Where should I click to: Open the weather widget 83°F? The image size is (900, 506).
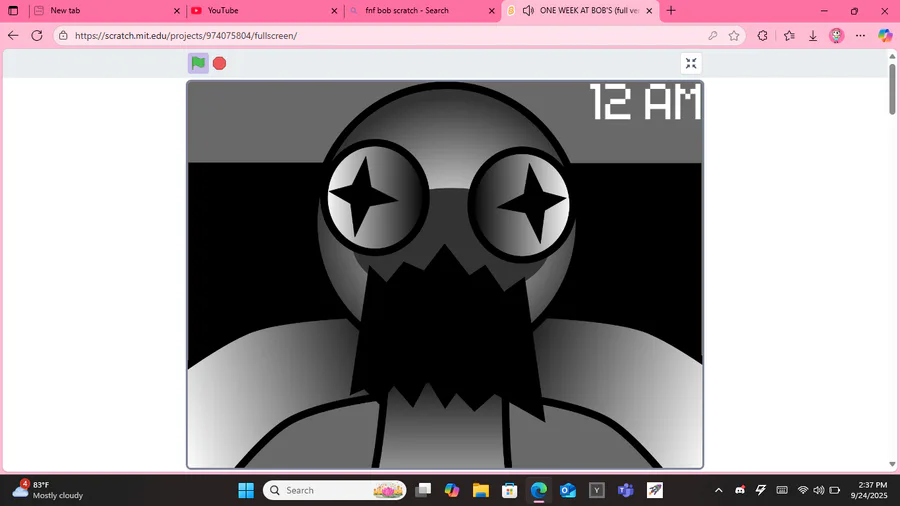pyautogui.click(x=48, y=490)
